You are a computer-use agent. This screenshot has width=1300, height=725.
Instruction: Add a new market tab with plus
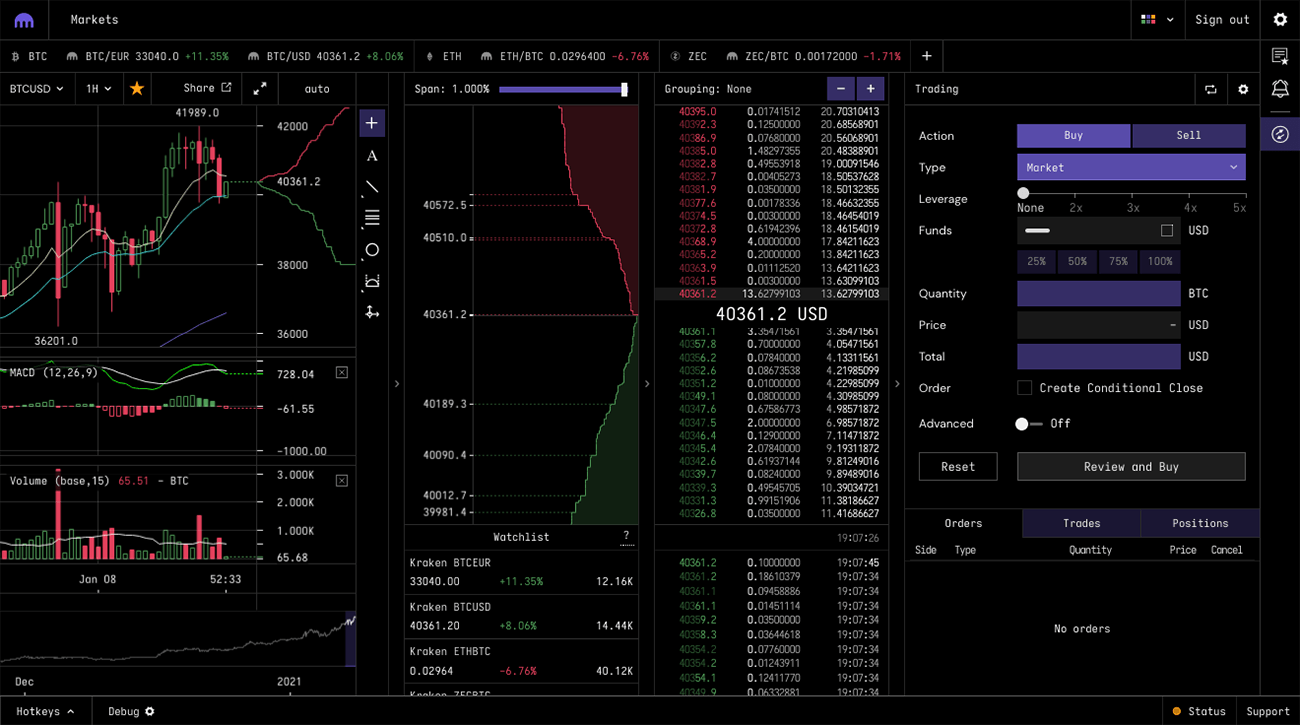point(927,56)
